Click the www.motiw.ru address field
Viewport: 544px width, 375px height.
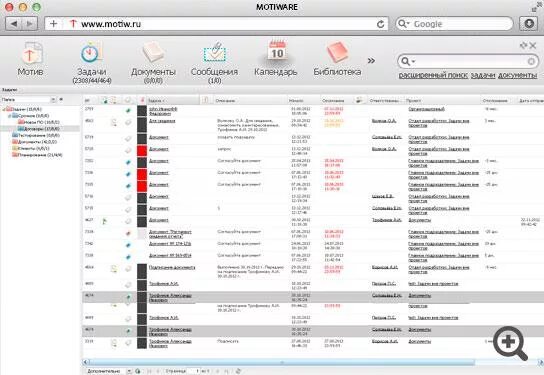217,24
